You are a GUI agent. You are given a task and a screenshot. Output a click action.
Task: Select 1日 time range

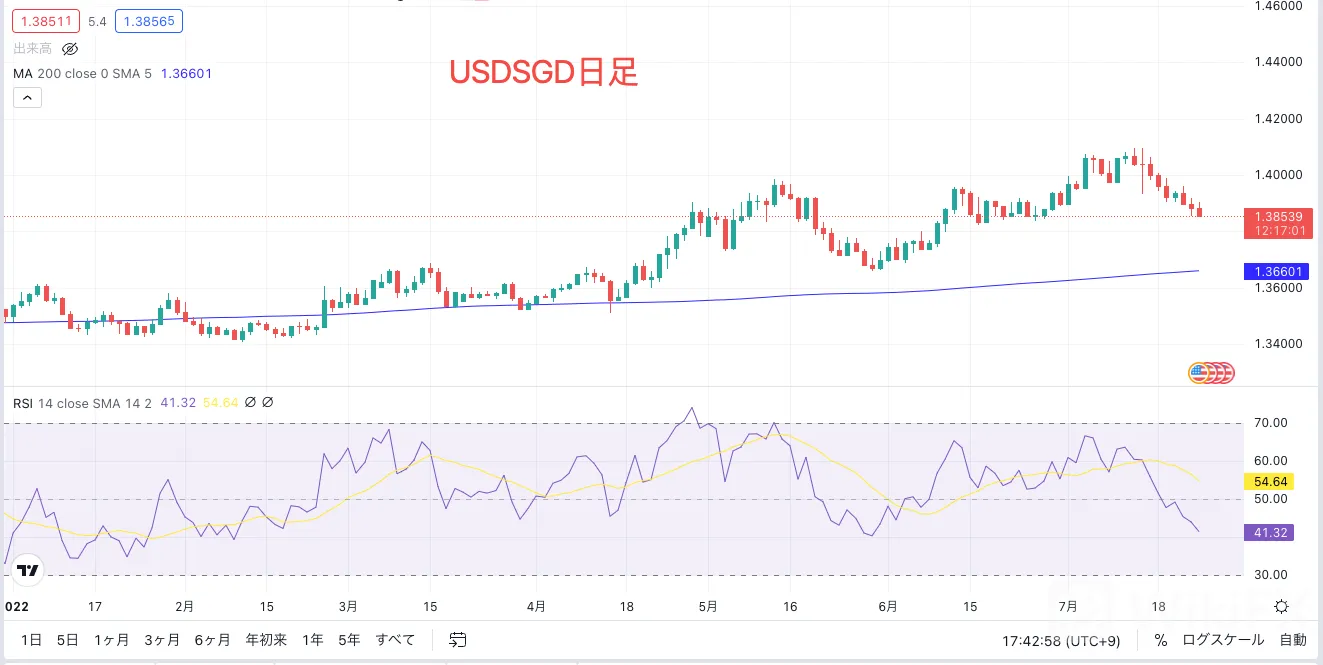coord(31,639)
